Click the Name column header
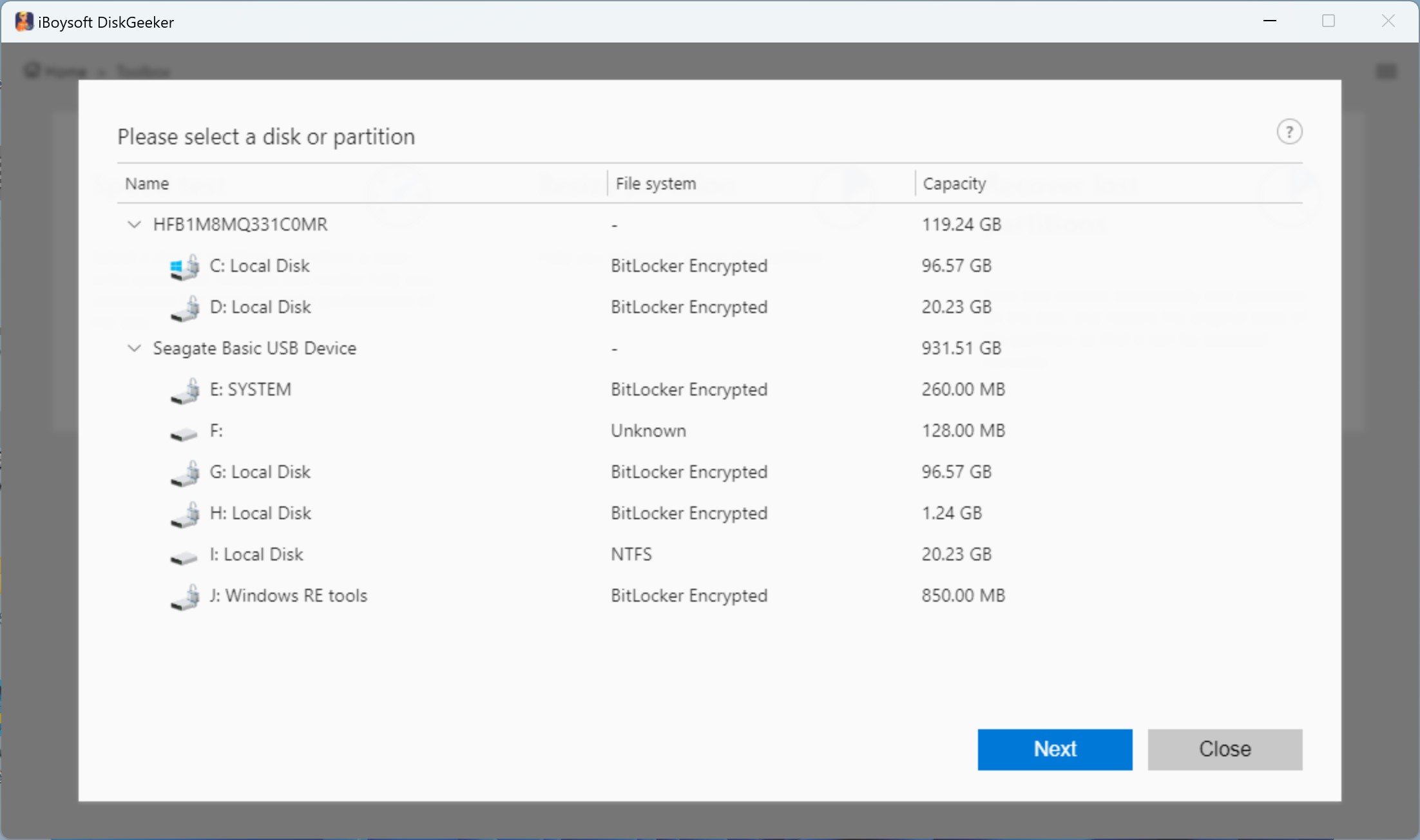 click(x=147, y=184)
